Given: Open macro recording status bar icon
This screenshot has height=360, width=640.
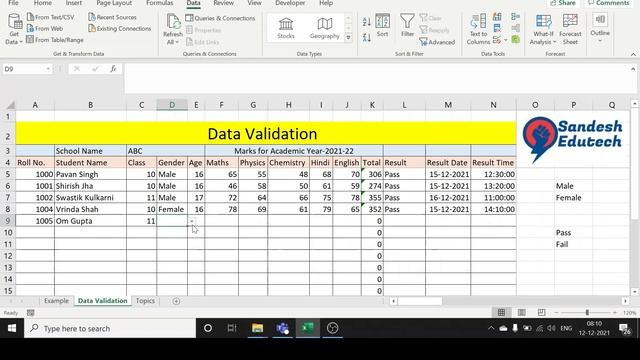Looking at the screenshot, I should [31, 313].
